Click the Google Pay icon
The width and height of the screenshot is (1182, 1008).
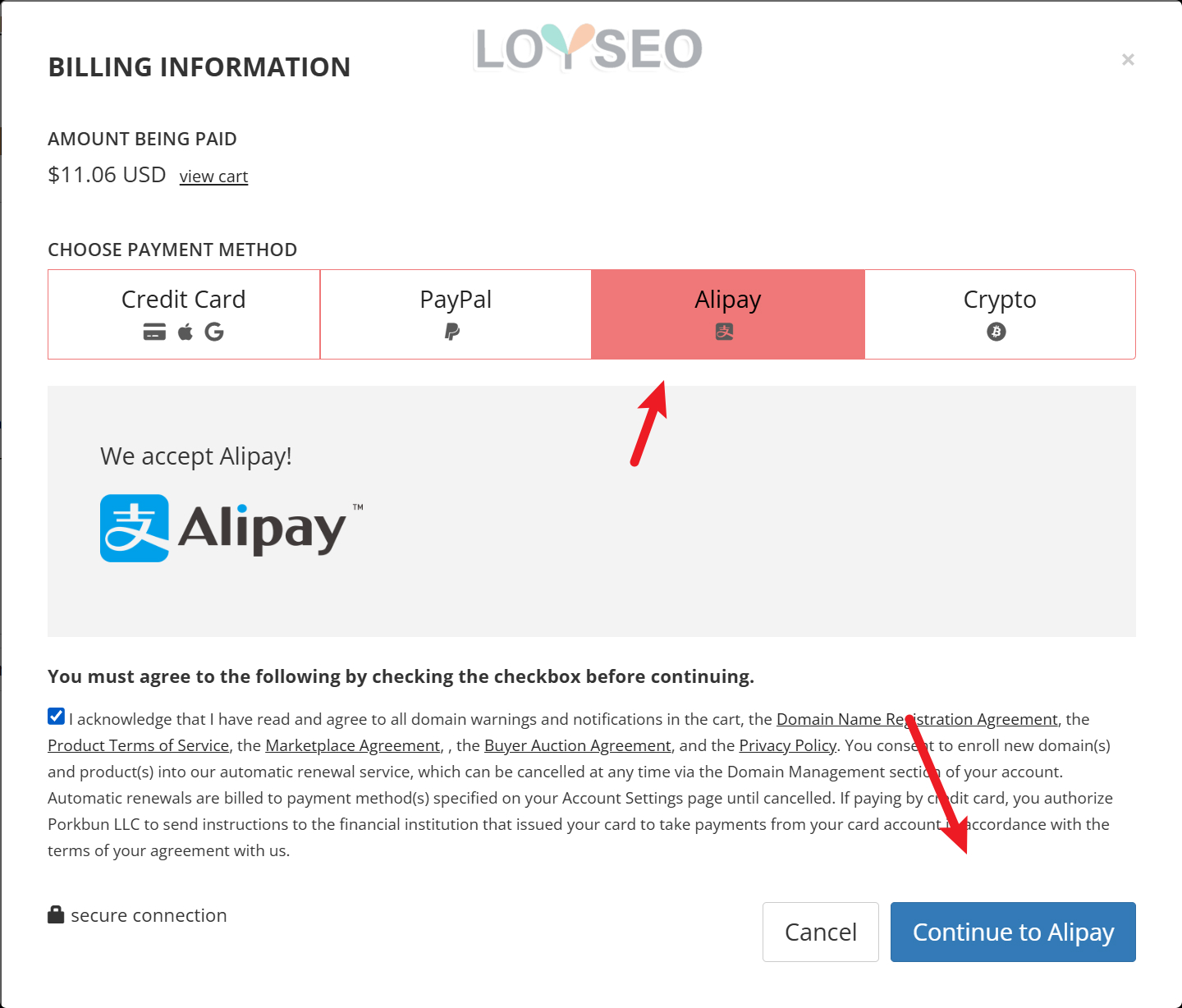pos(214,332)
